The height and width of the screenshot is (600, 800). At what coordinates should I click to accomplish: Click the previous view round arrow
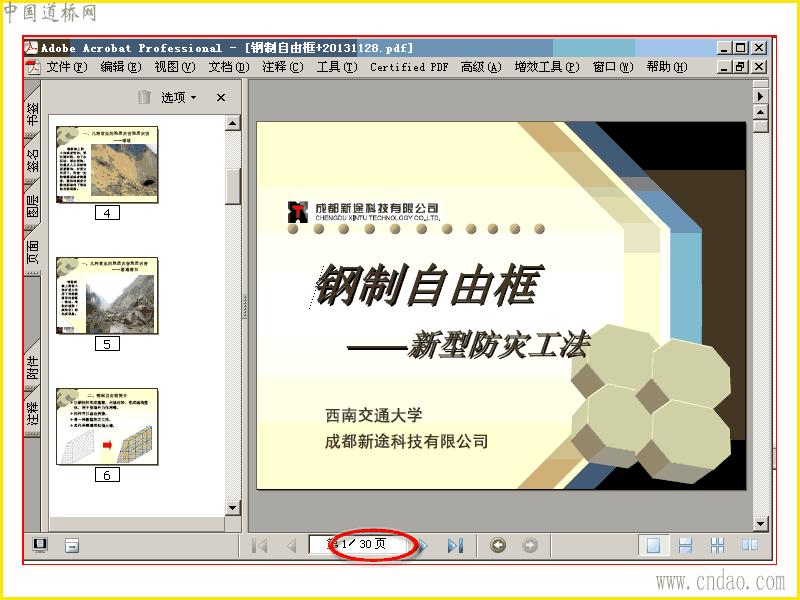coord(498,545)
